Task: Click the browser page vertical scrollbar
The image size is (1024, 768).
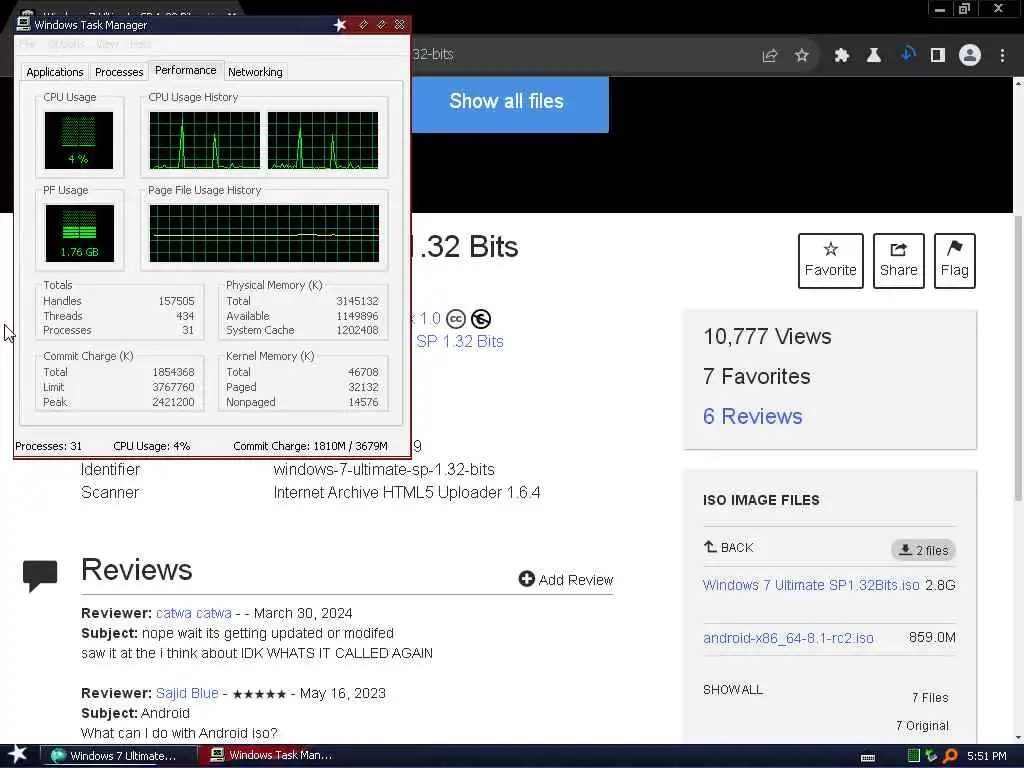Action: (x=1018, y=358)
